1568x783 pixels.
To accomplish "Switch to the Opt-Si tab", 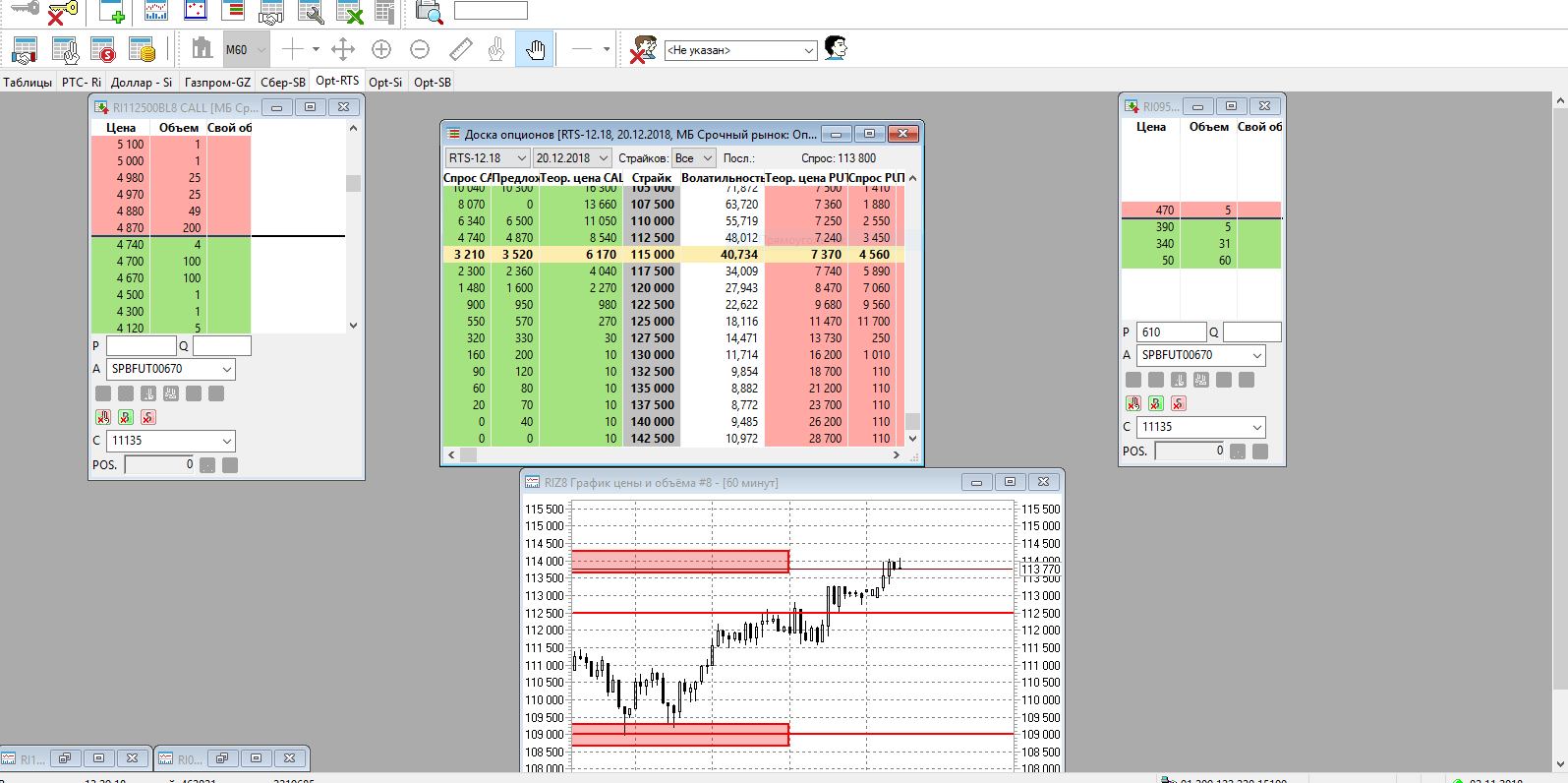I will [x=385, y=83].
